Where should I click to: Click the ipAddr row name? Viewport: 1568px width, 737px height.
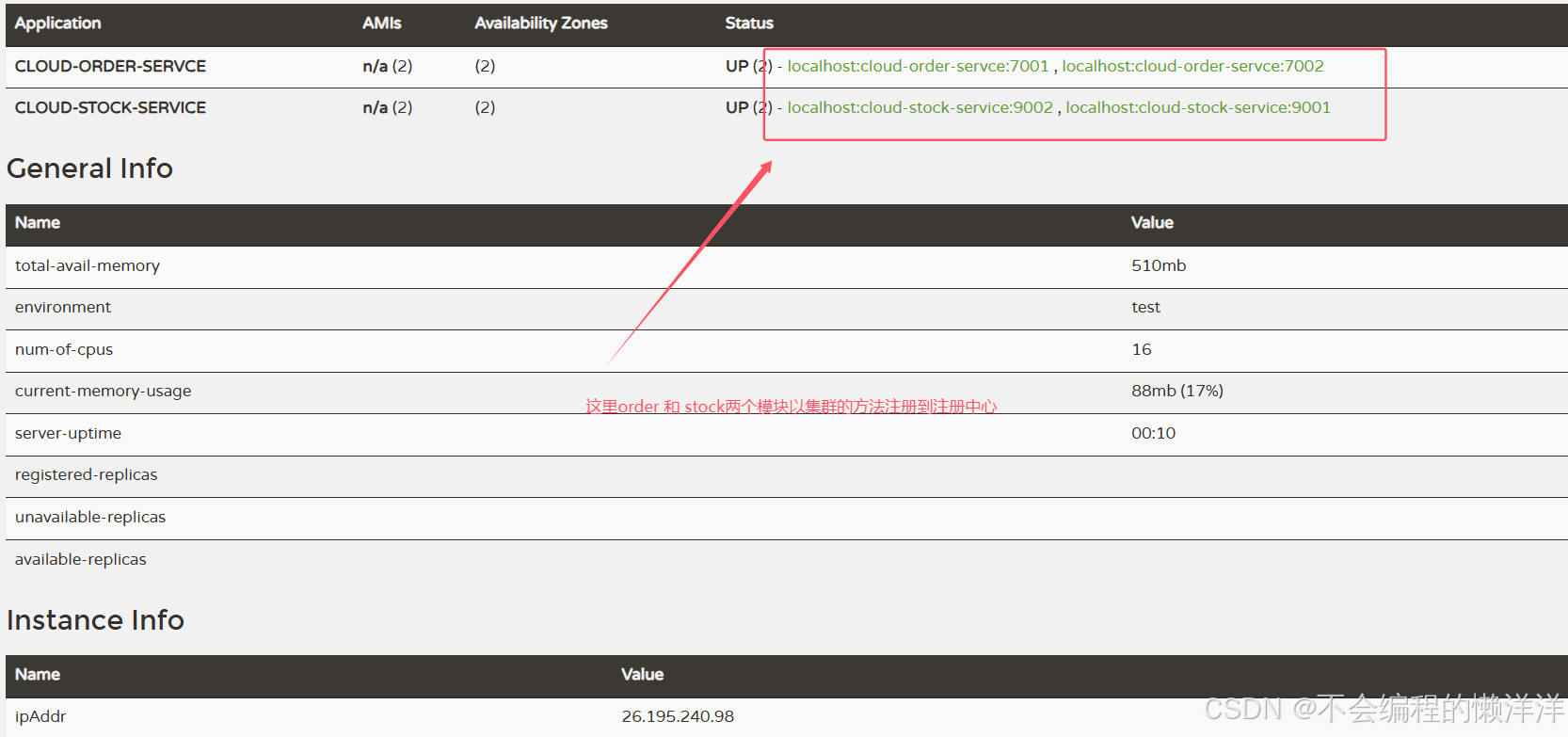(x=40, y=717)
